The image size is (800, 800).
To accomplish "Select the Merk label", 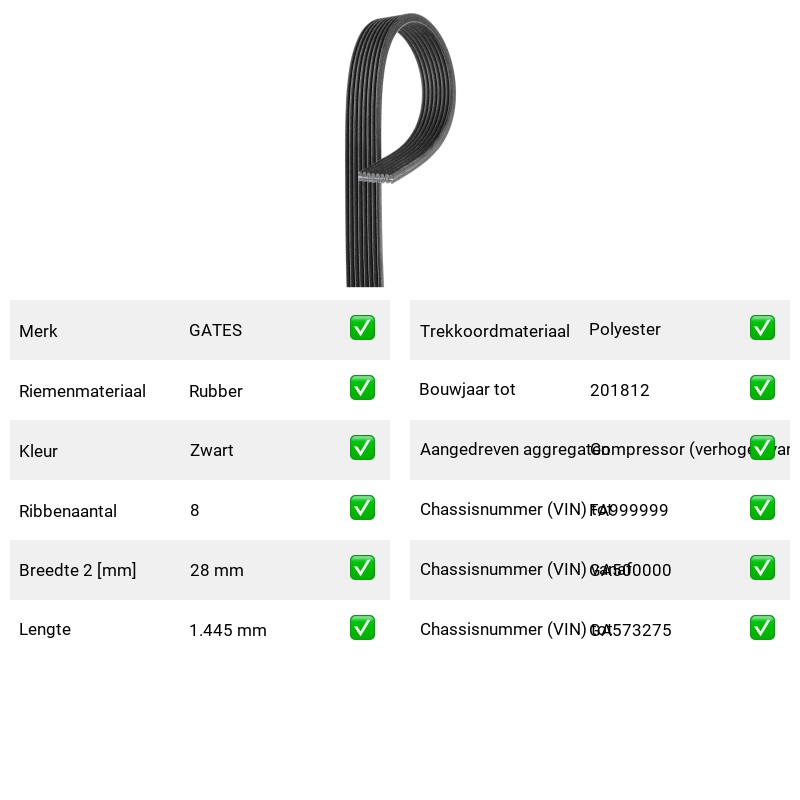I will click(38, 331).
